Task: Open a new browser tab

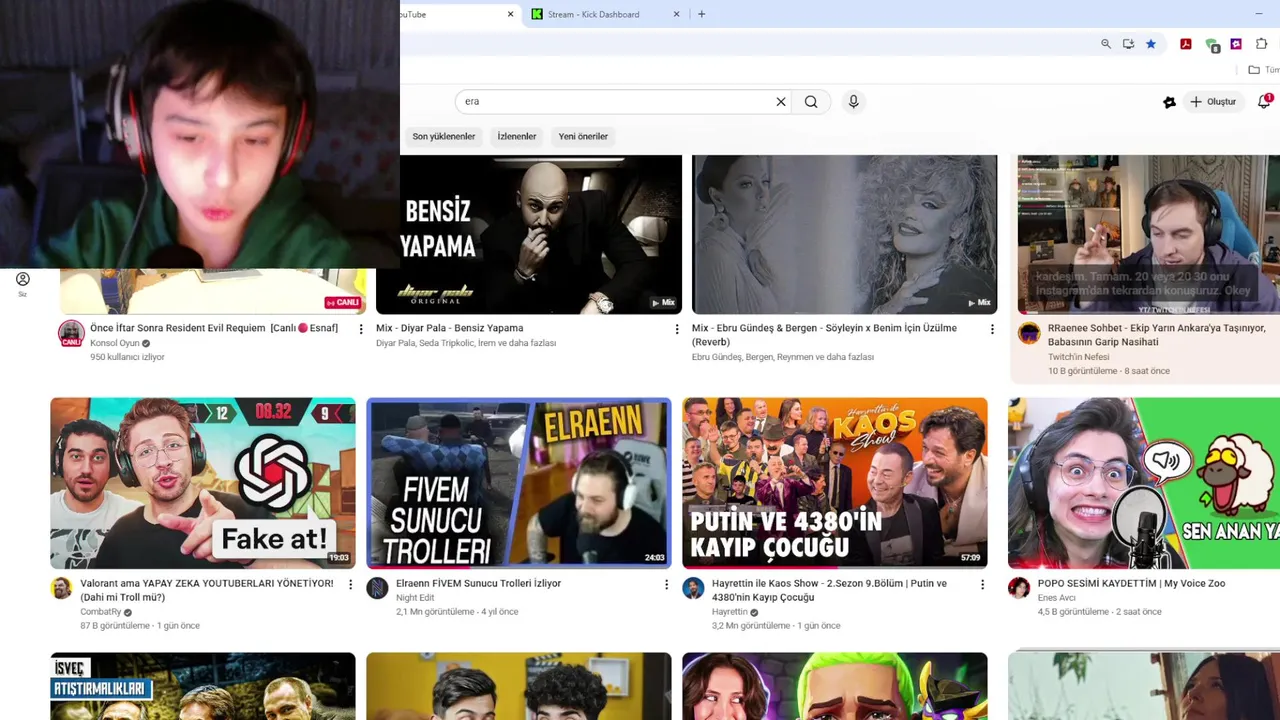Action: coord(701,14)
